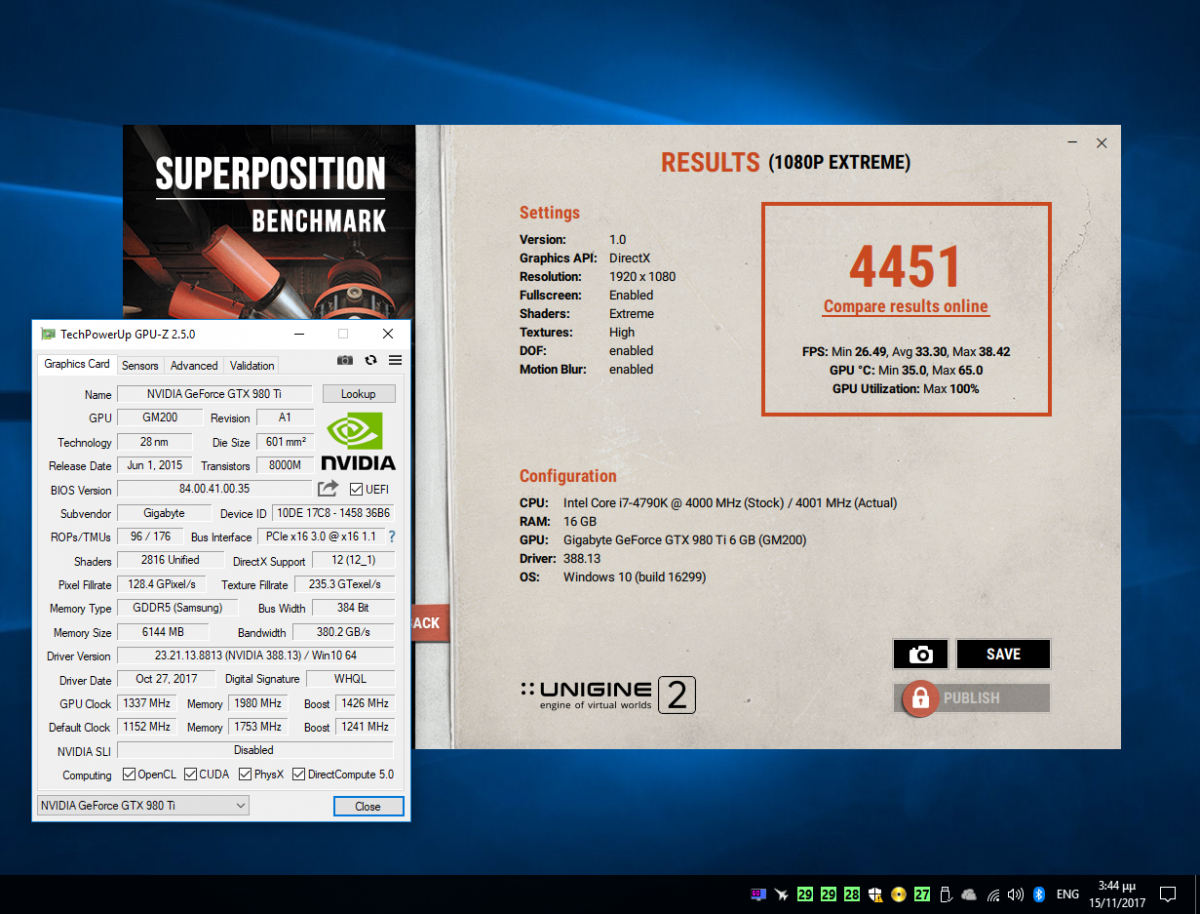
Task: Click the Device ID value 10DE 17C8
Action: tap(333, 513)
